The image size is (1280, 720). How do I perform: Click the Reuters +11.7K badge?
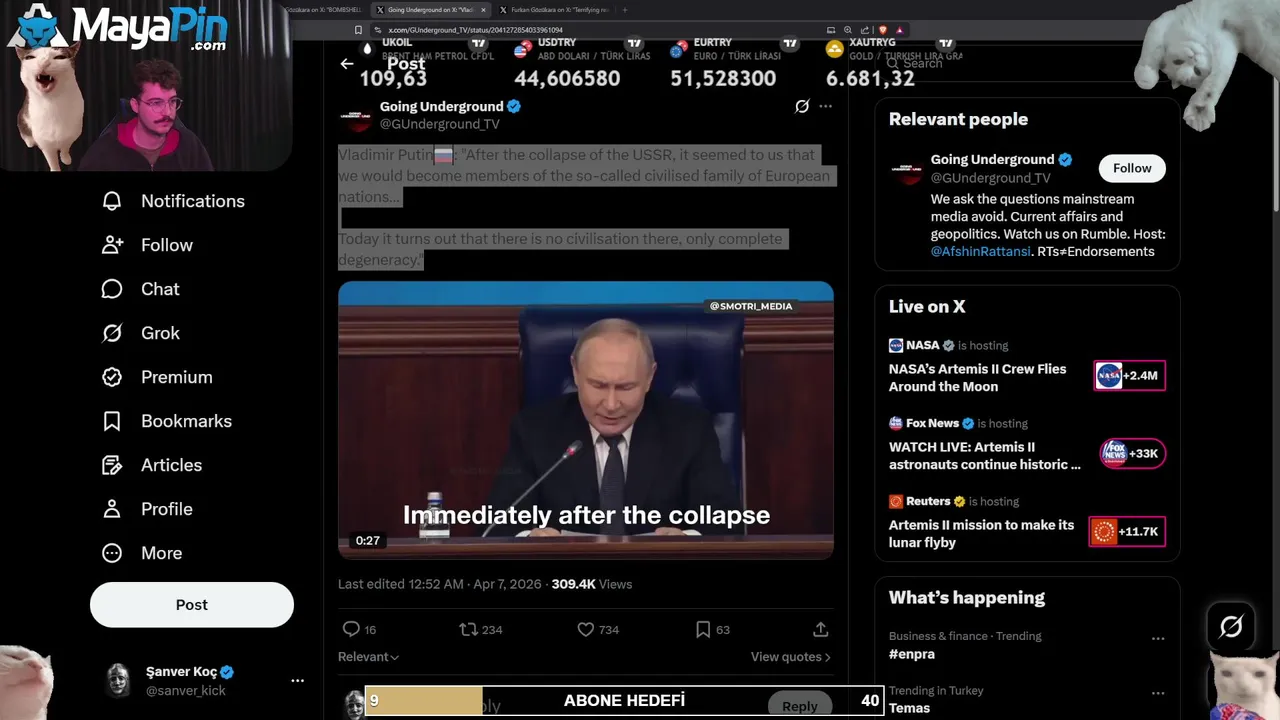click(x=1127, y=531)
